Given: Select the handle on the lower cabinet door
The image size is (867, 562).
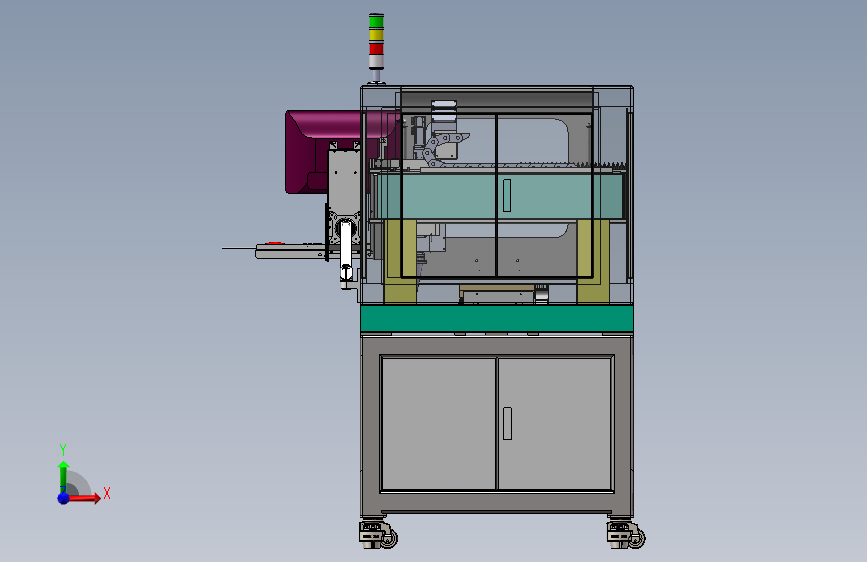Looking at the screenshot, I should point(507,423).
